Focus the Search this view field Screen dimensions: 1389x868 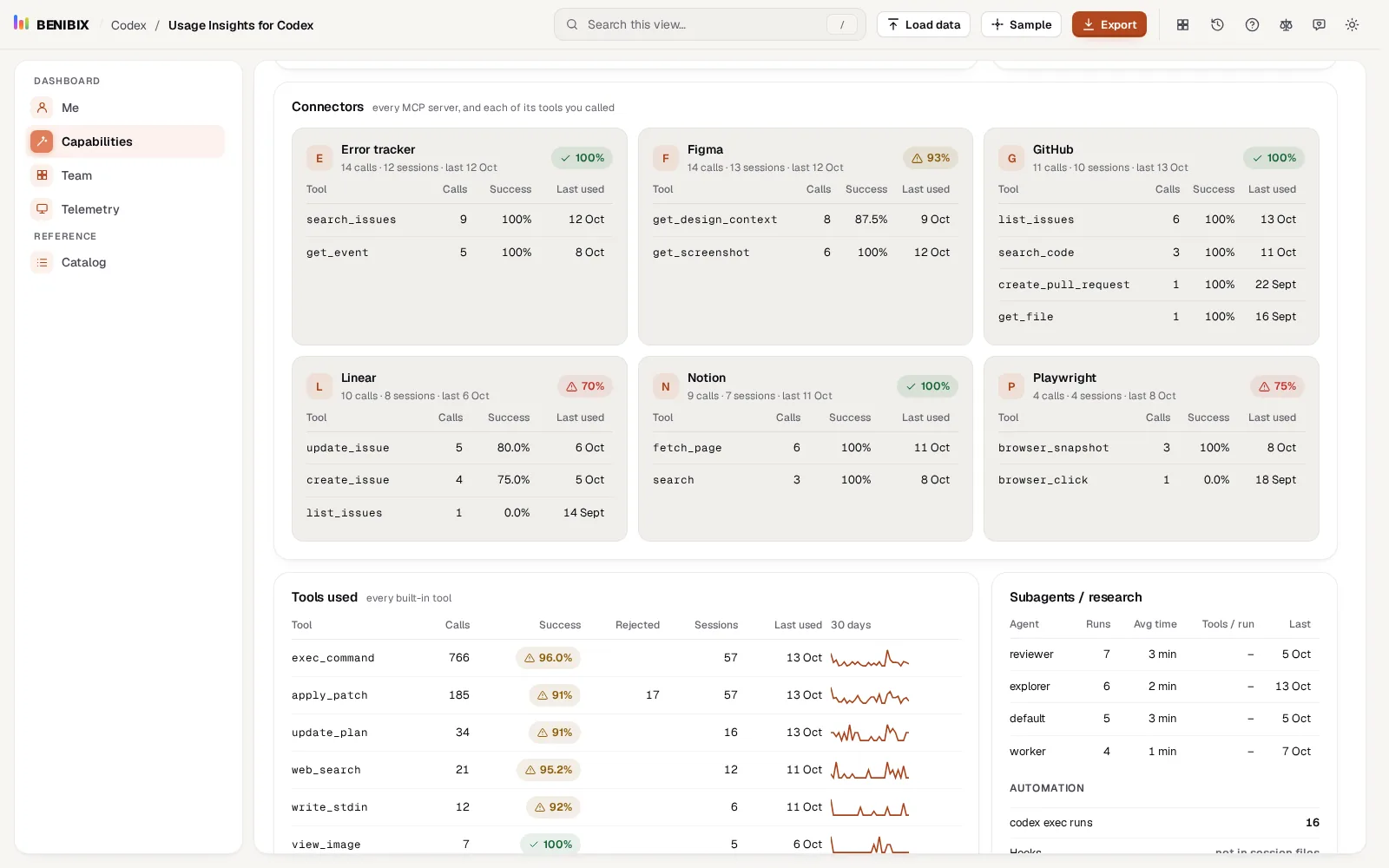709,24
